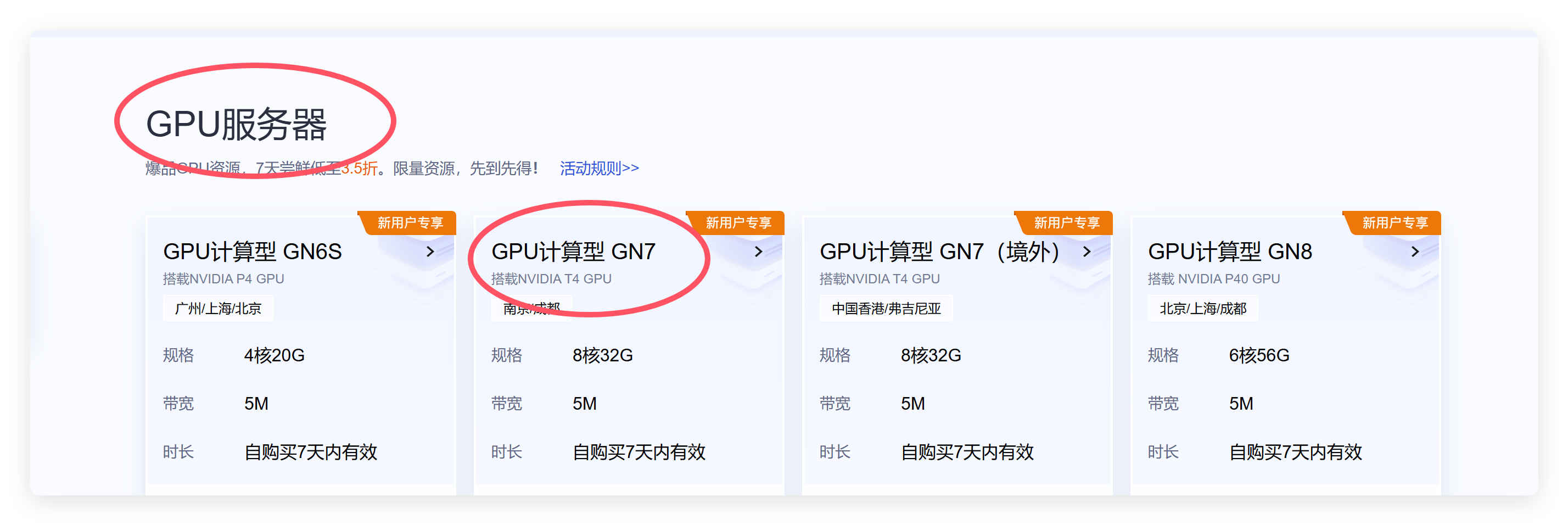Select the GPU计算型 GN8 title
Screen dimensions: 1568x525
coord(1230,252)
